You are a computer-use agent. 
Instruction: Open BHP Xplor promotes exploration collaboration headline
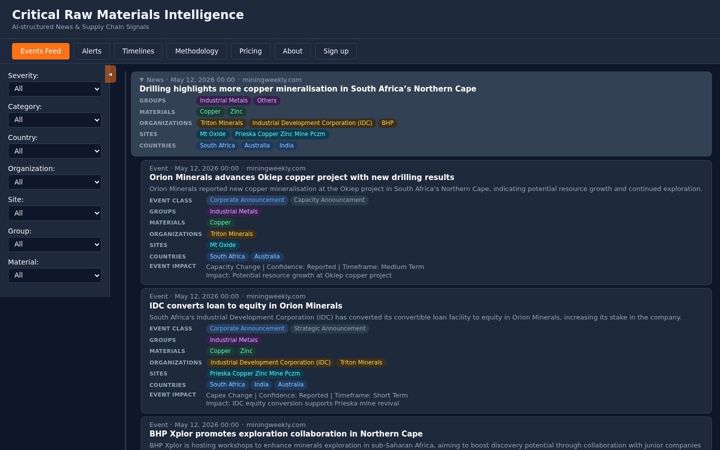click(286, 434)
